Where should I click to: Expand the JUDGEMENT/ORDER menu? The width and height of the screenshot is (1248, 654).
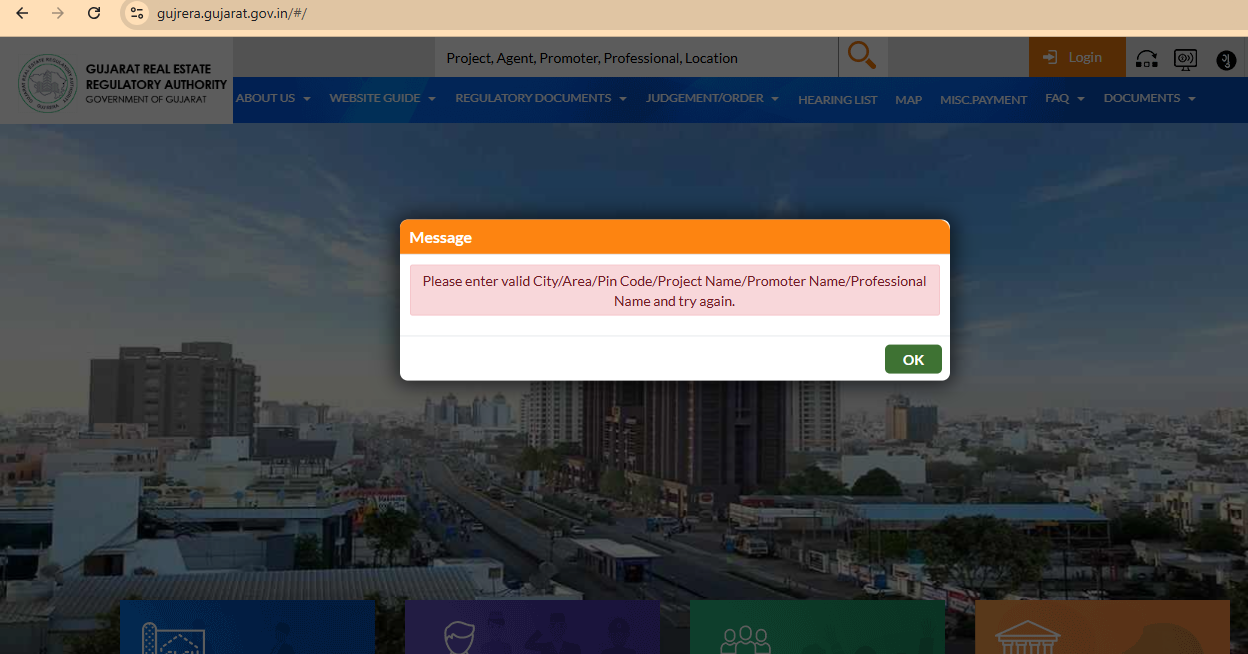point(712,98)
